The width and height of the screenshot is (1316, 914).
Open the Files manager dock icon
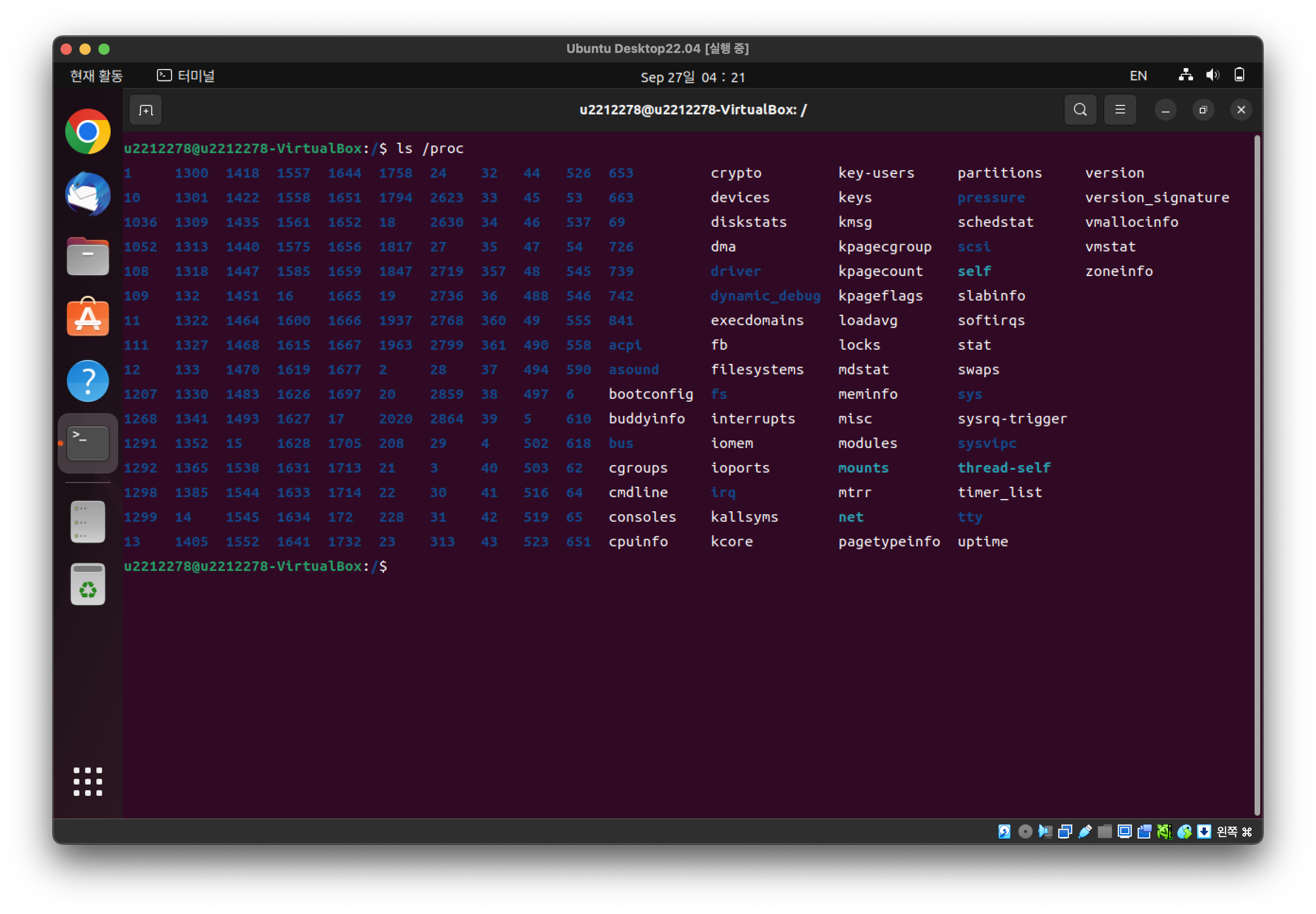point(87,256)
